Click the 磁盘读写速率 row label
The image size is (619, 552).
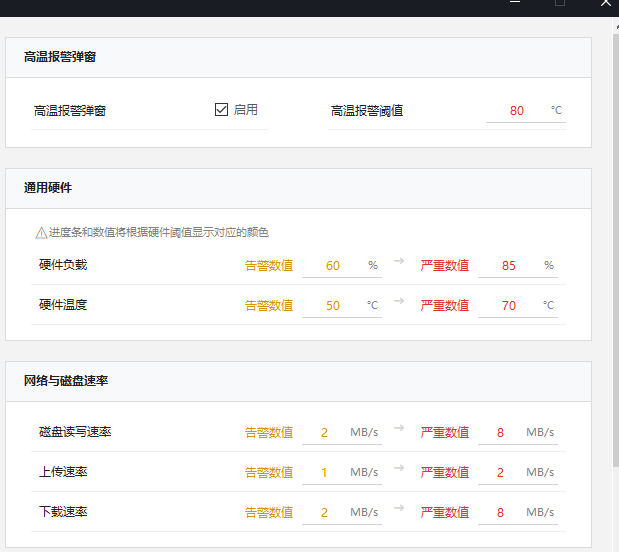point(75,432)
